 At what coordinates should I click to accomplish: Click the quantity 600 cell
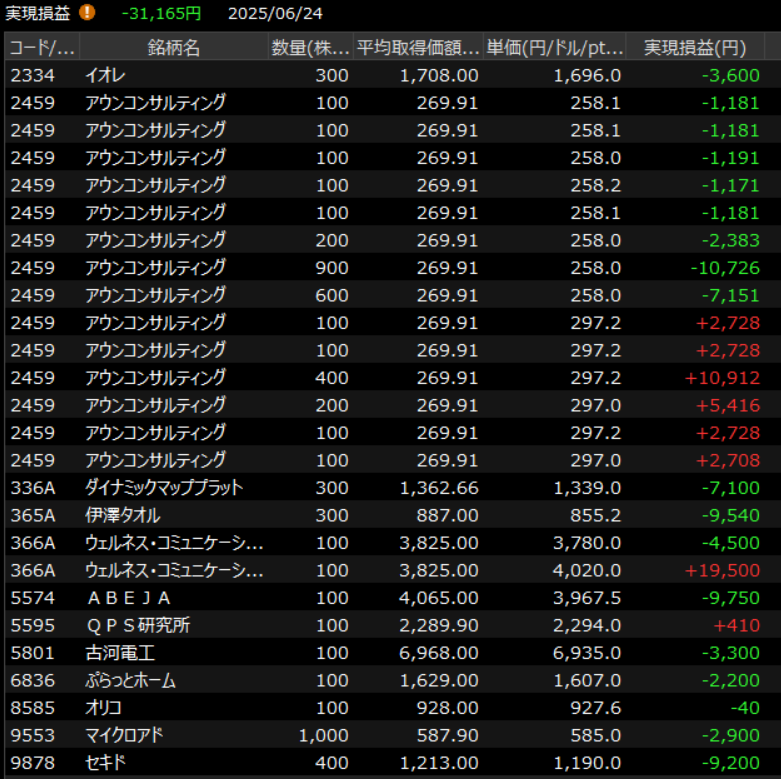[332, 295]
